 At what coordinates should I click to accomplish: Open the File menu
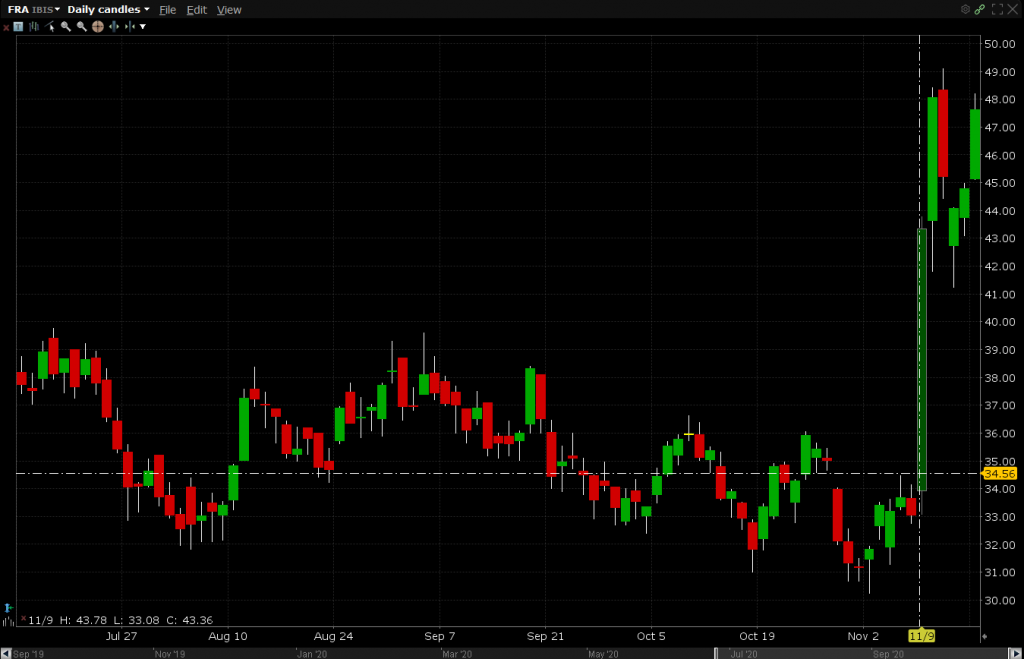click(x=167, y=9)
